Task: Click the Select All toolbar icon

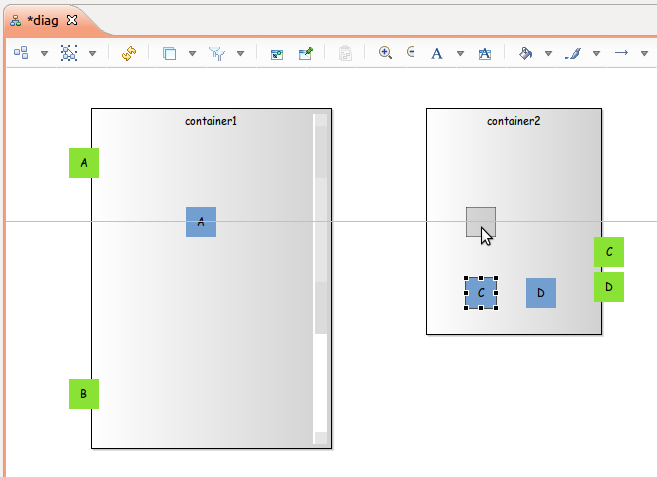Action: pyautogui.click(x=69, y=53)
